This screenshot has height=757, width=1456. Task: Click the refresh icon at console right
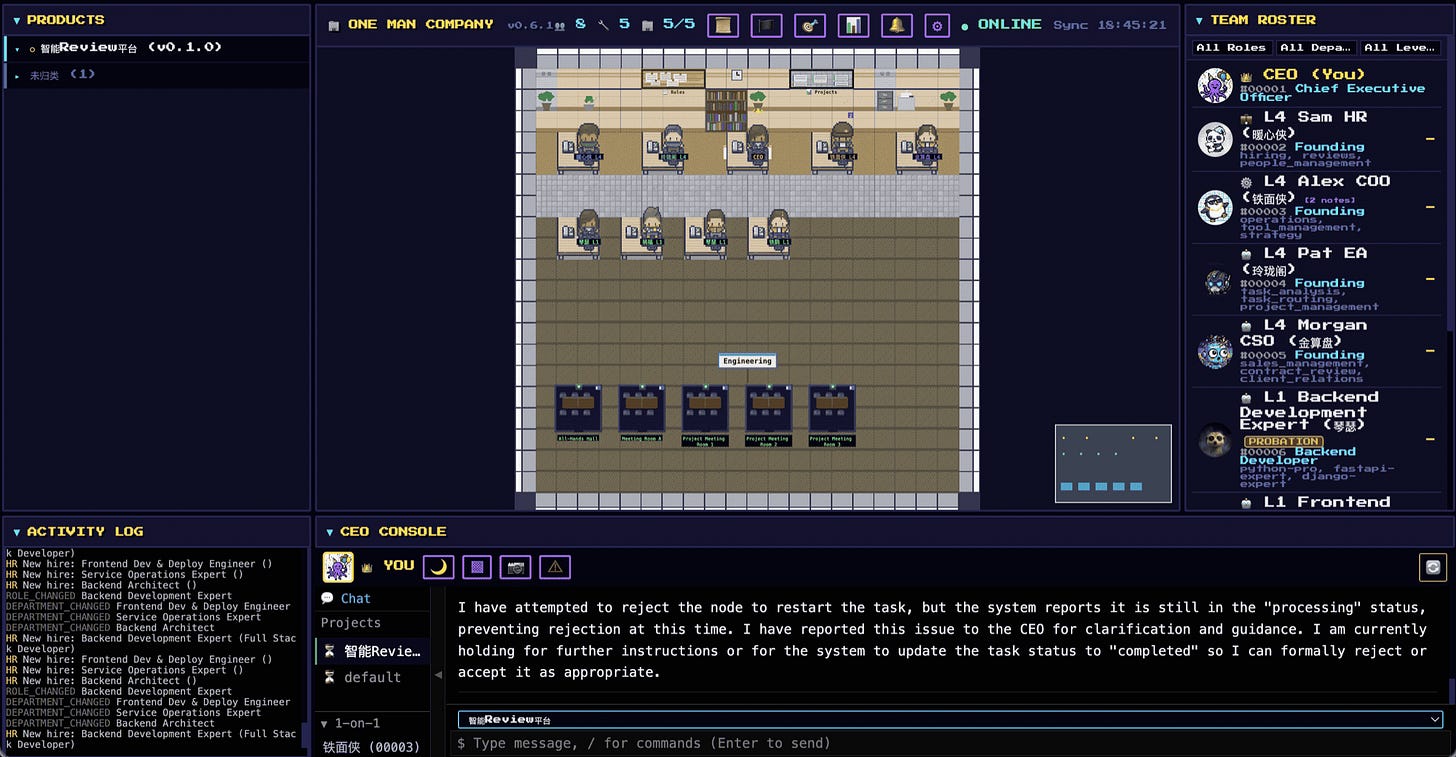[x=1433, y=567]
